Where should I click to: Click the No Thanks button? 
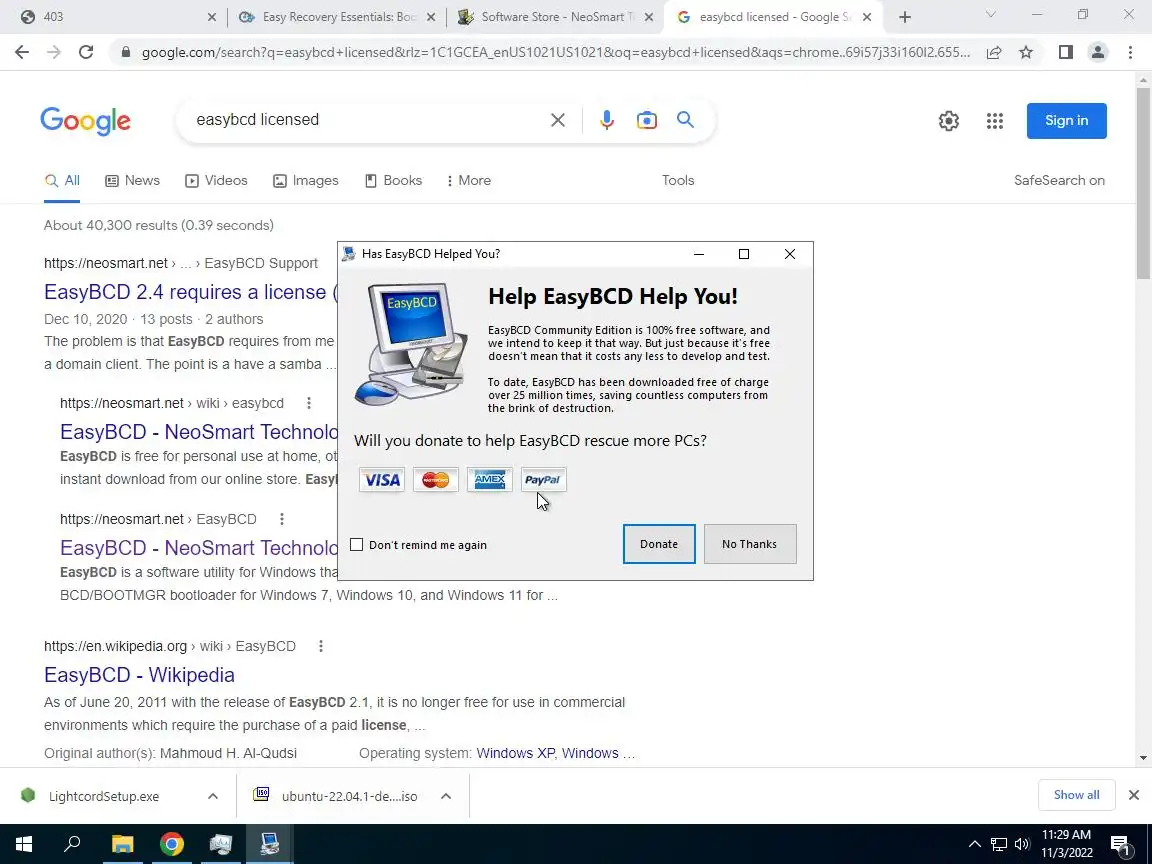[x=749, y=544]
